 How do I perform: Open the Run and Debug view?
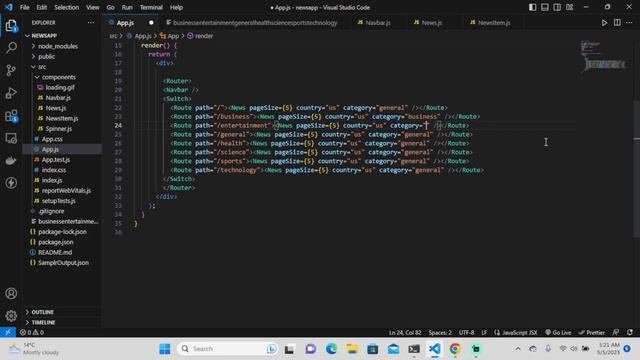coord(11,93)
